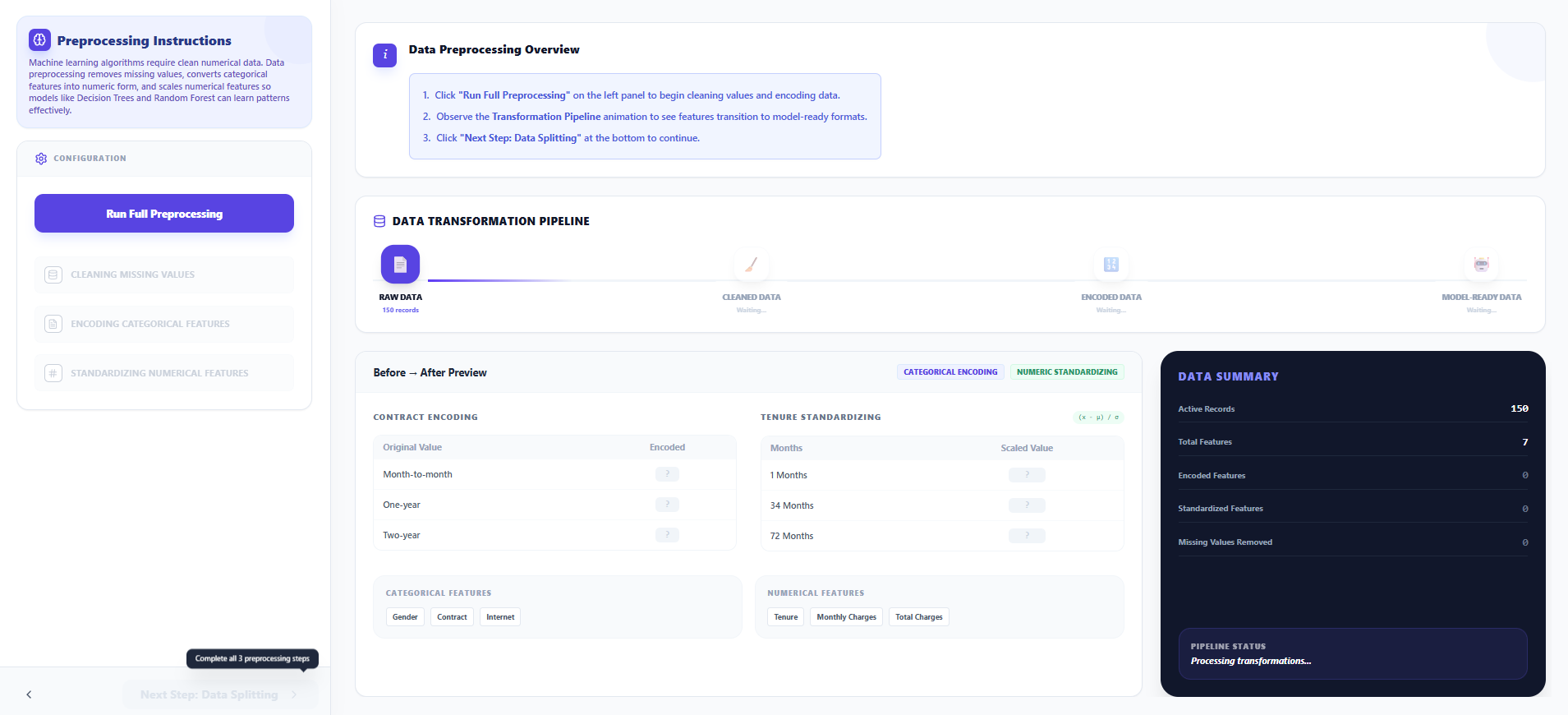Click the encoded placeholder for Two-year
This screenshot has height=715, width=1568.
[667, 535]
